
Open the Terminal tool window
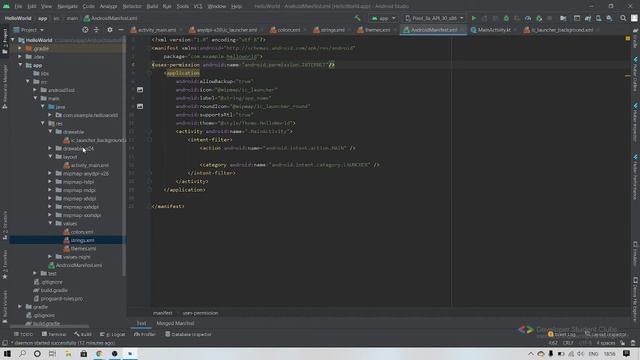point(53,334)
